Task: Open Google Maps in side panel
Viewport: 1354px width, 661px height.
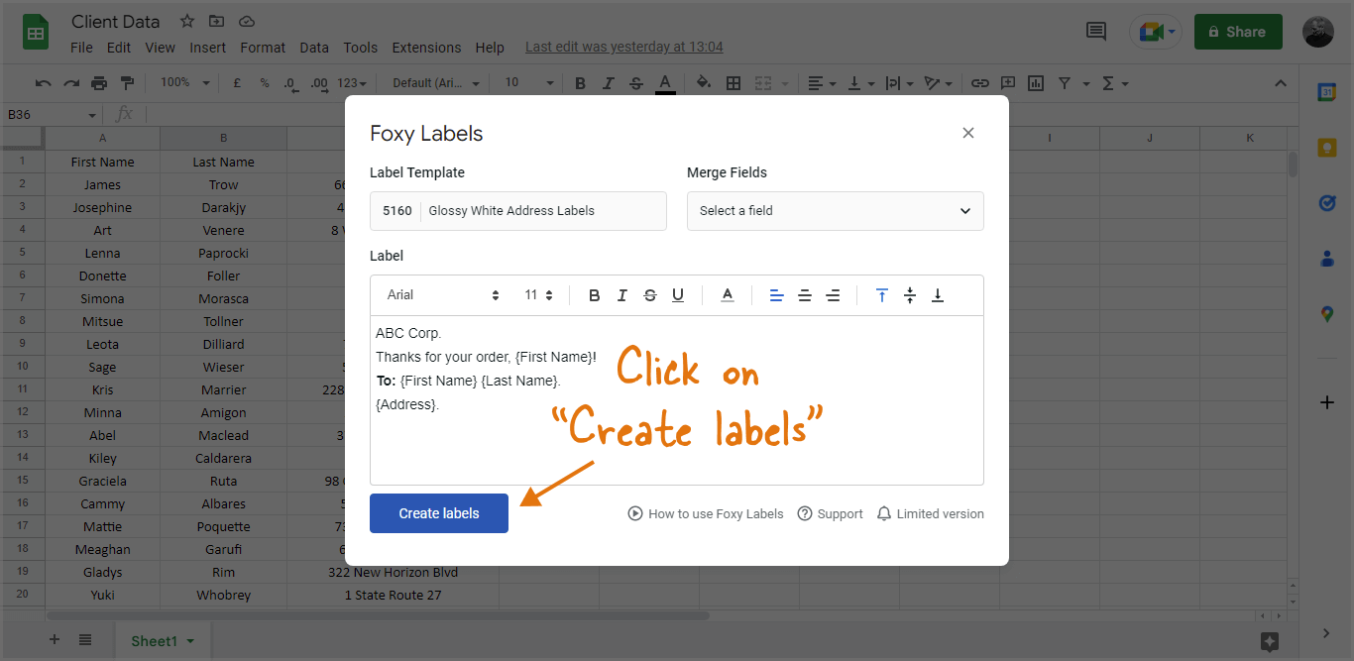Action: 1327,314
